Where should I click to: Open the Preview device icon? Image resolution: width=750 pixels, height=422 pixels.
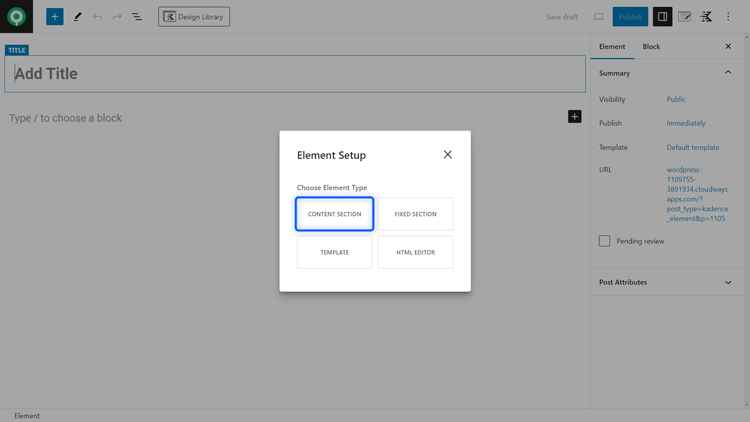(x=598, y=17)
